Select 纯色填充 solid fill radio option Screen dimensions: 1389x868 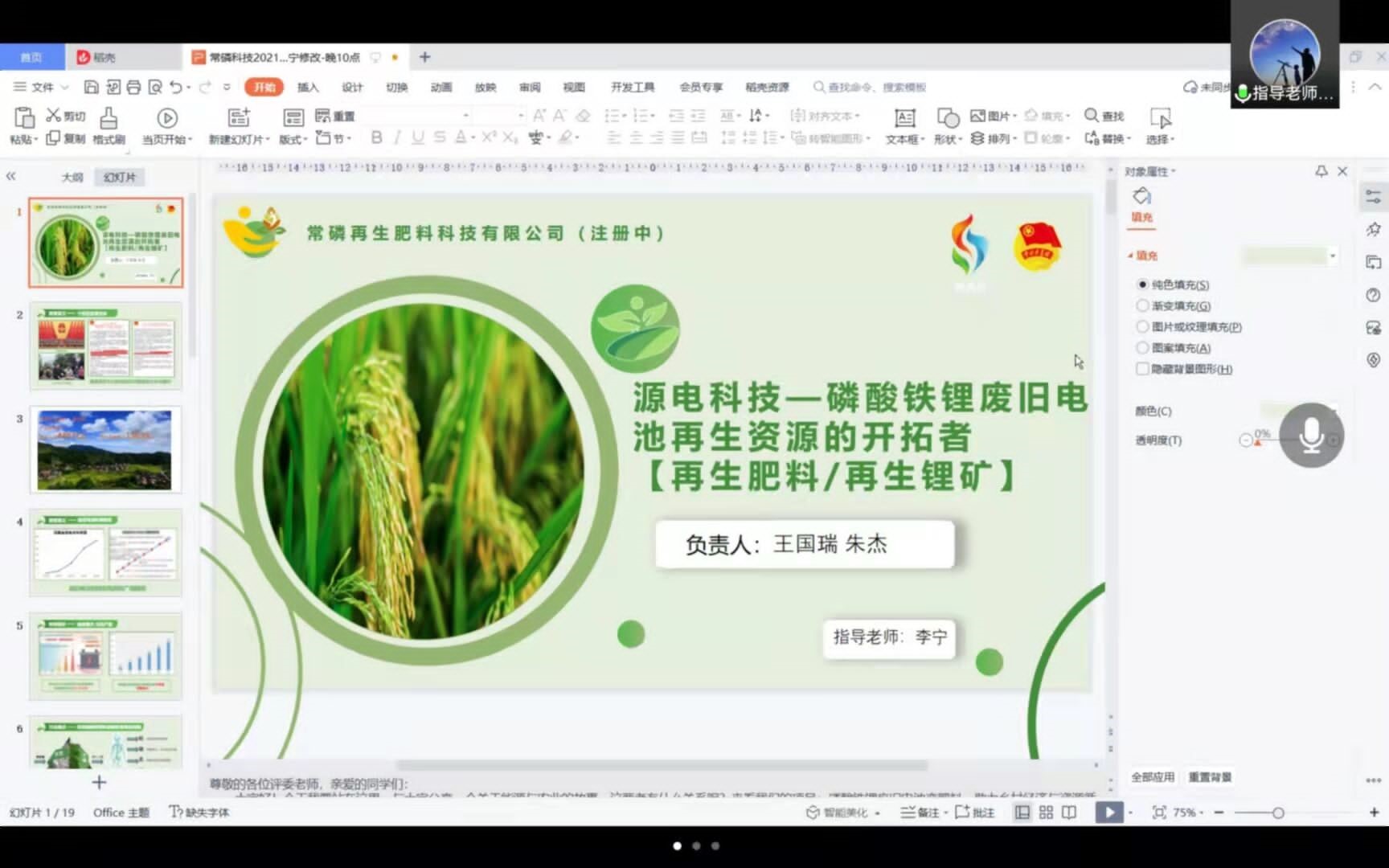click(x=1142, y=285)
